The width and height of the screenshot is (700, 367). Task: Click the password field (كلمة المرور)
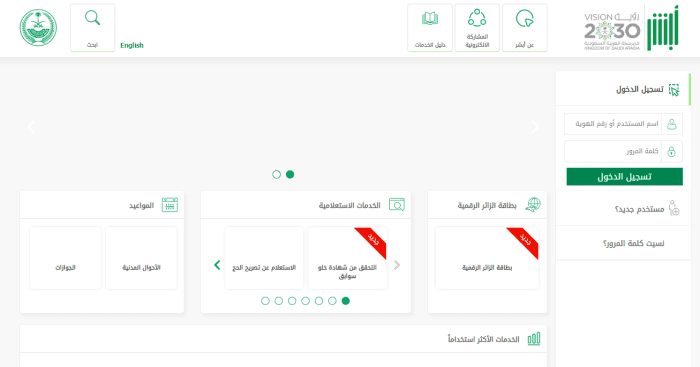[x=623, y=151]
